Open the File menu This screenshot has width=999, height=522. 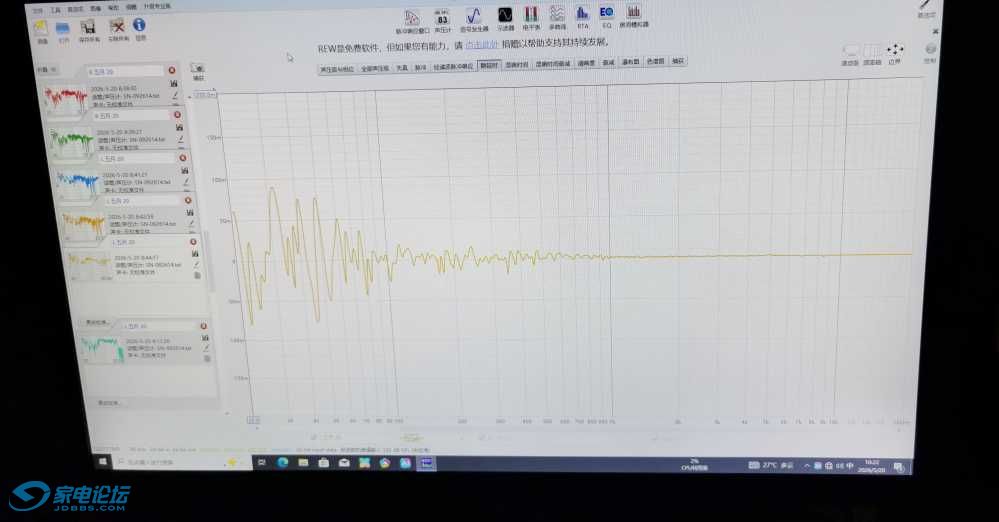(38, 11)
